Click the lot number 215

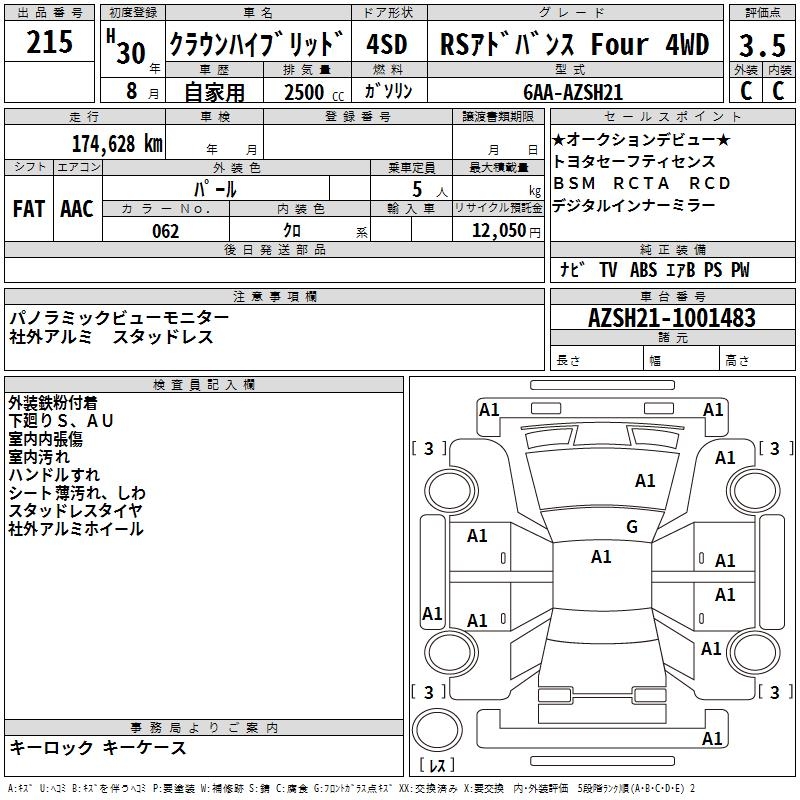[49, 42]
